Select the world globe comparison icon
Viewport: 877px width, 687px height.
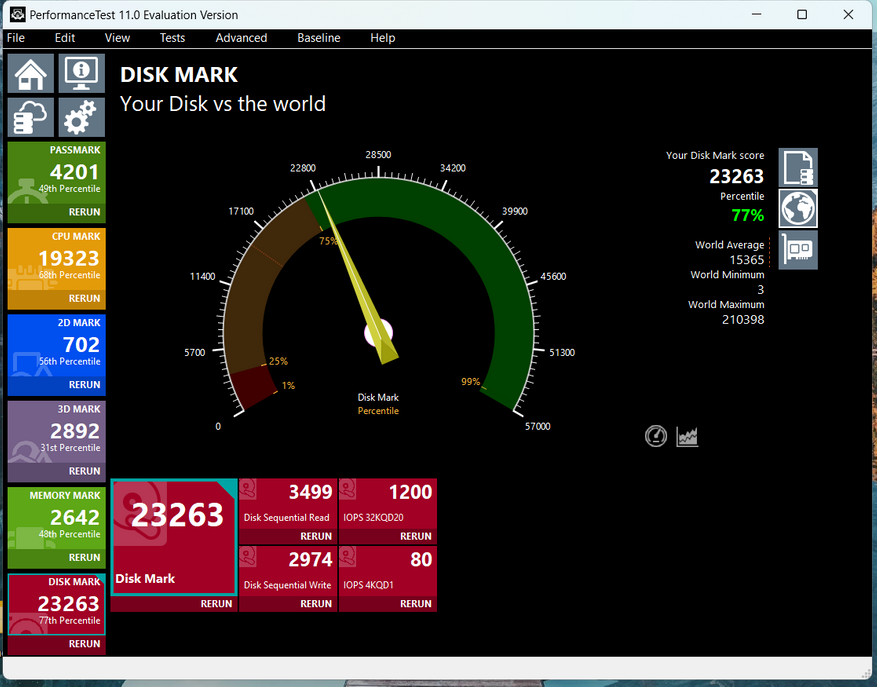(798, 208)
